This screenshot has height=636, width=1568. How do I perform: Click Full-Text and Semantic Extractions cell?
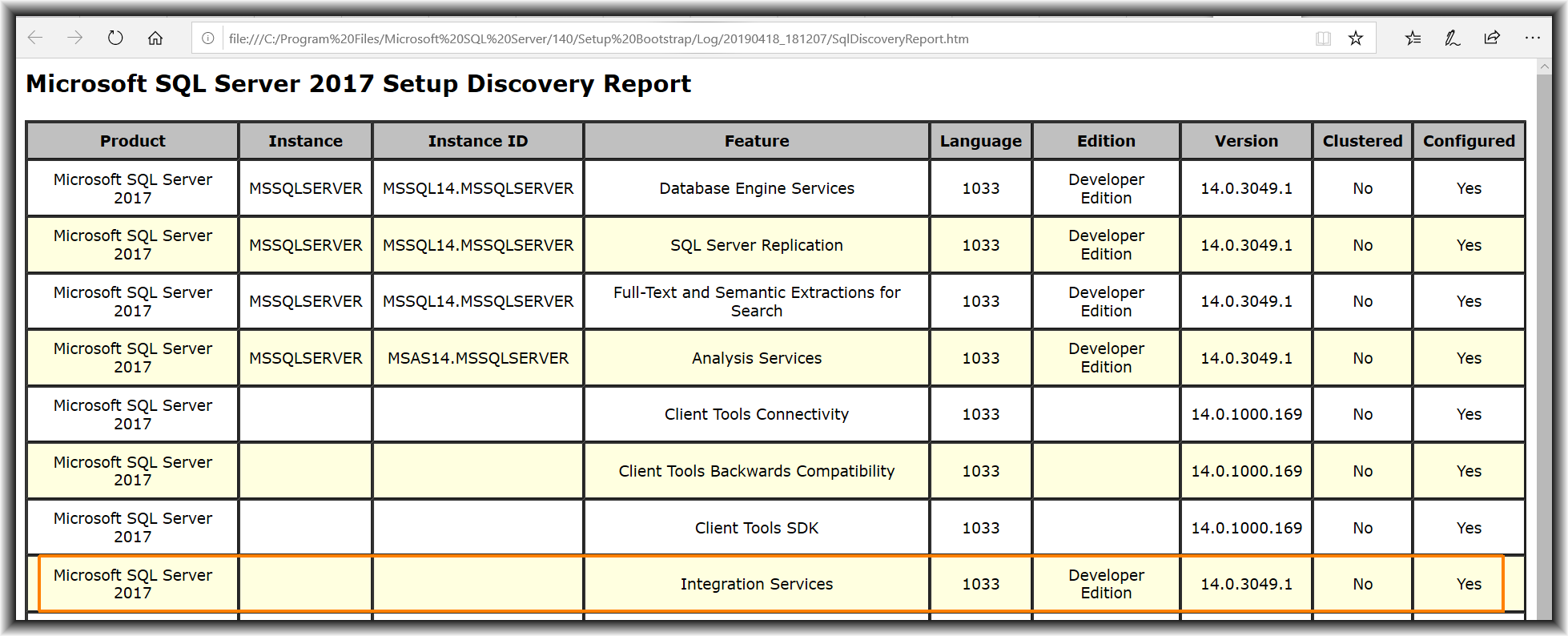point(757,301)
